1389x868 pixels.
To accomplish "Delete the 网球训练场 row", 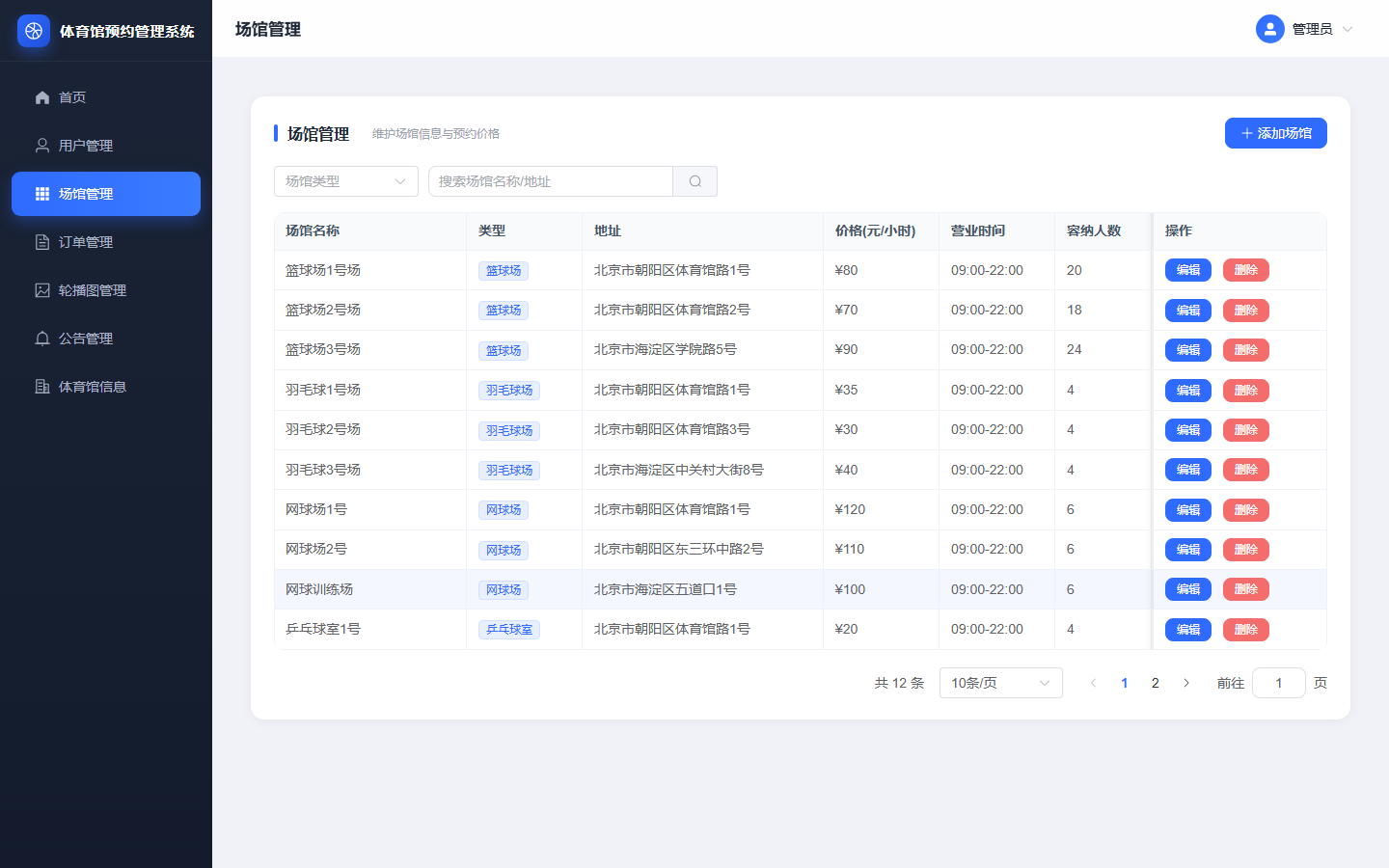I will [1246, 589].
